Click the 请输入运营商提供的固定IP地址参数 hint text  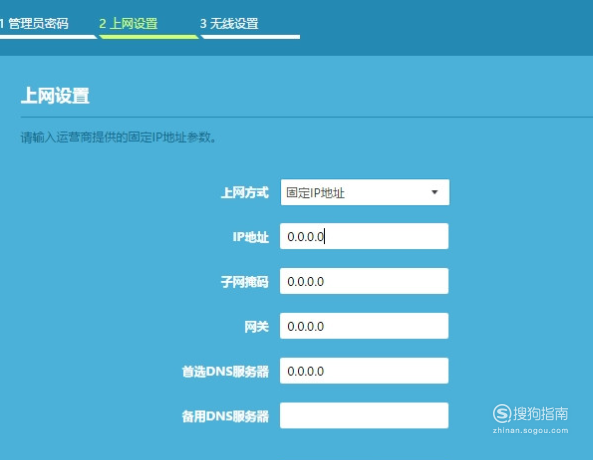tap(118, 137)
